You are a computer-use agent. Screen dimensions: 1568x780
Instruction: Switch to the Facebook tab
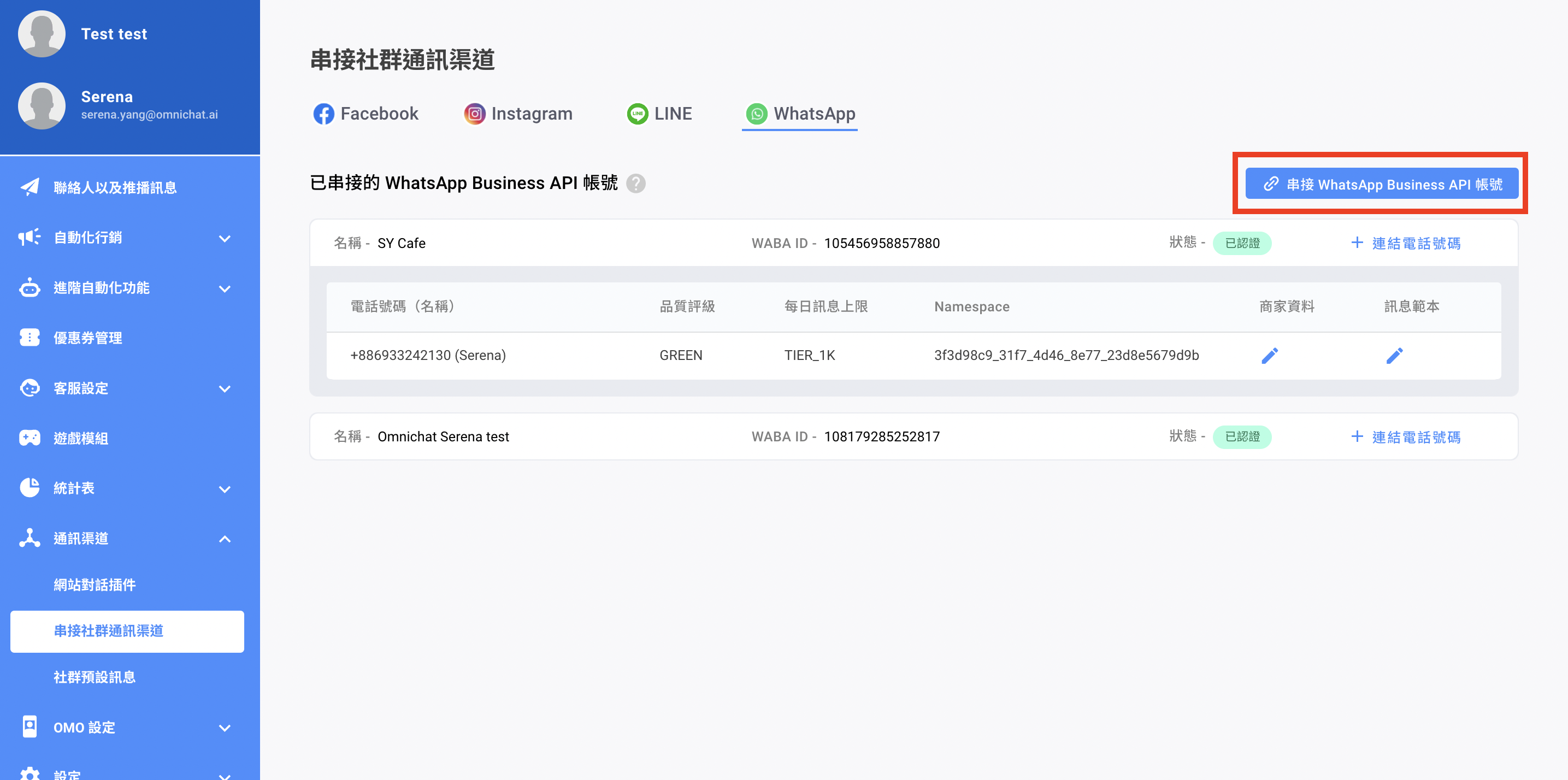[x=366, y=114]
